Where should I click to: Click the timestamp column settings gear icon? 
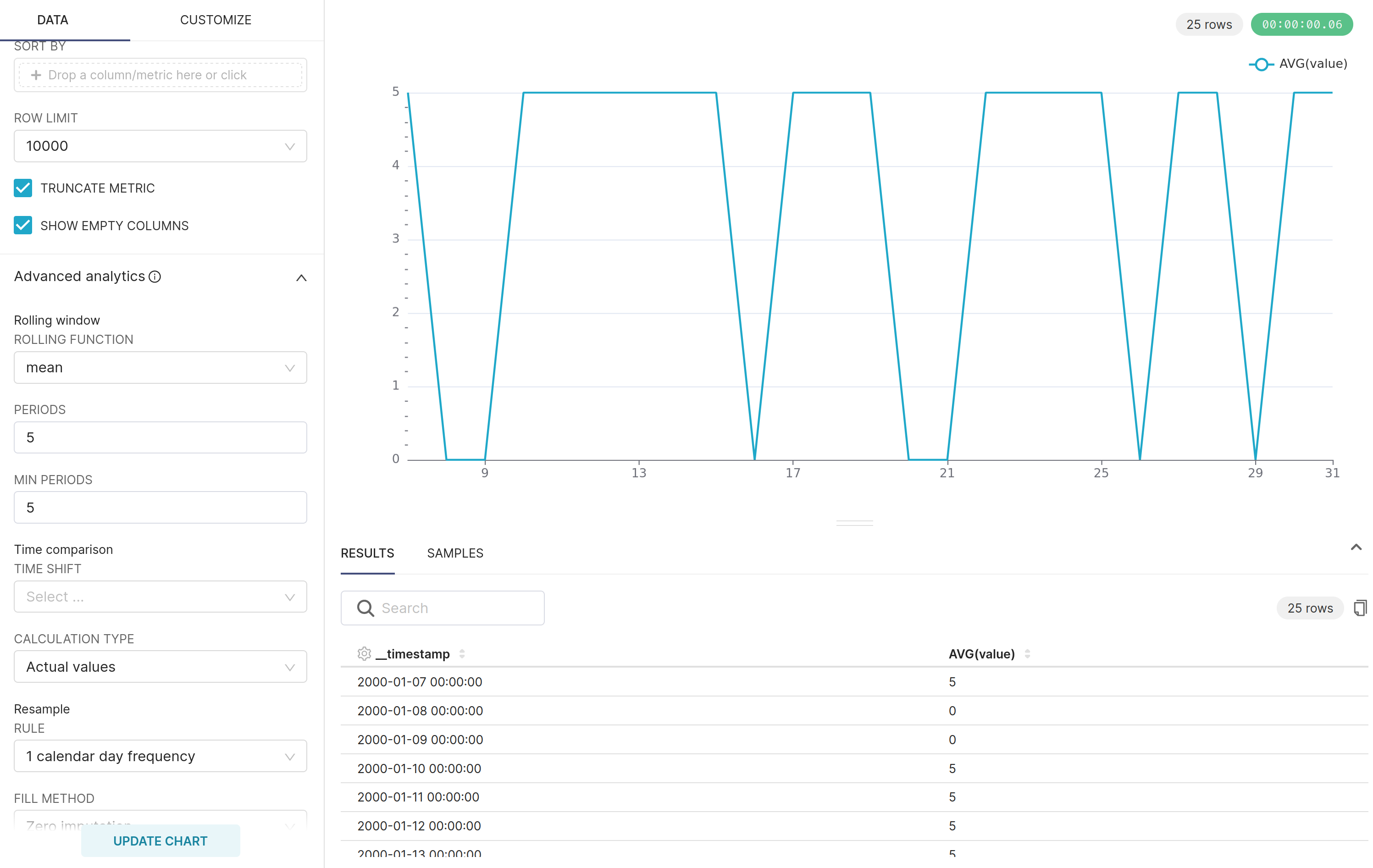coord(365,653)
